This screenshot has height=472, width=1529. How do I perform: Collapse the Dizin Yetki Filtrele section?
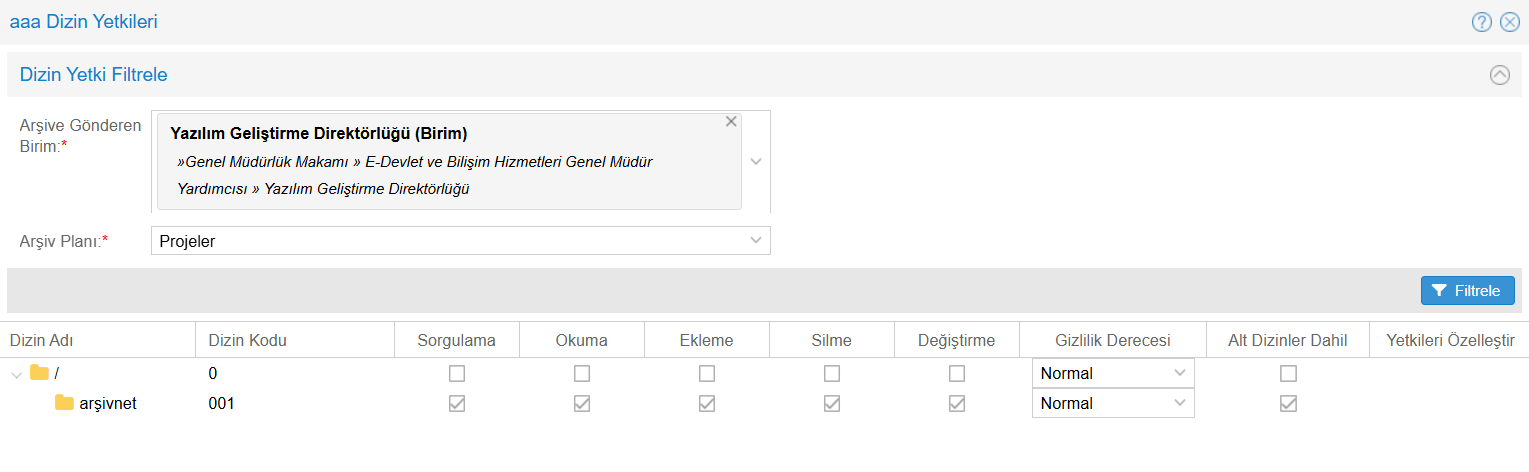1499,75
